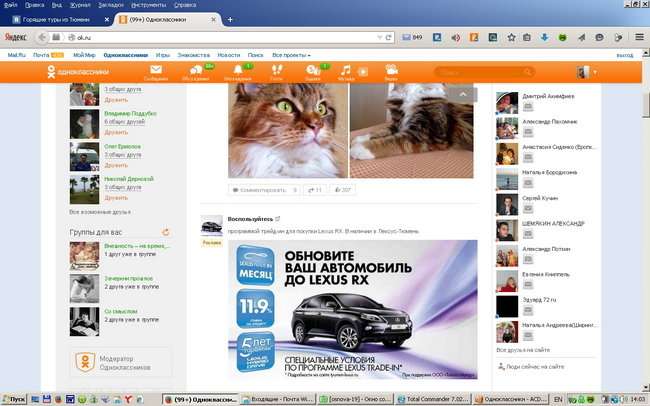The image size is (650, 406).
Task: Click the scroll-to-top arrow over cat photo
Action: coord(463,95)
